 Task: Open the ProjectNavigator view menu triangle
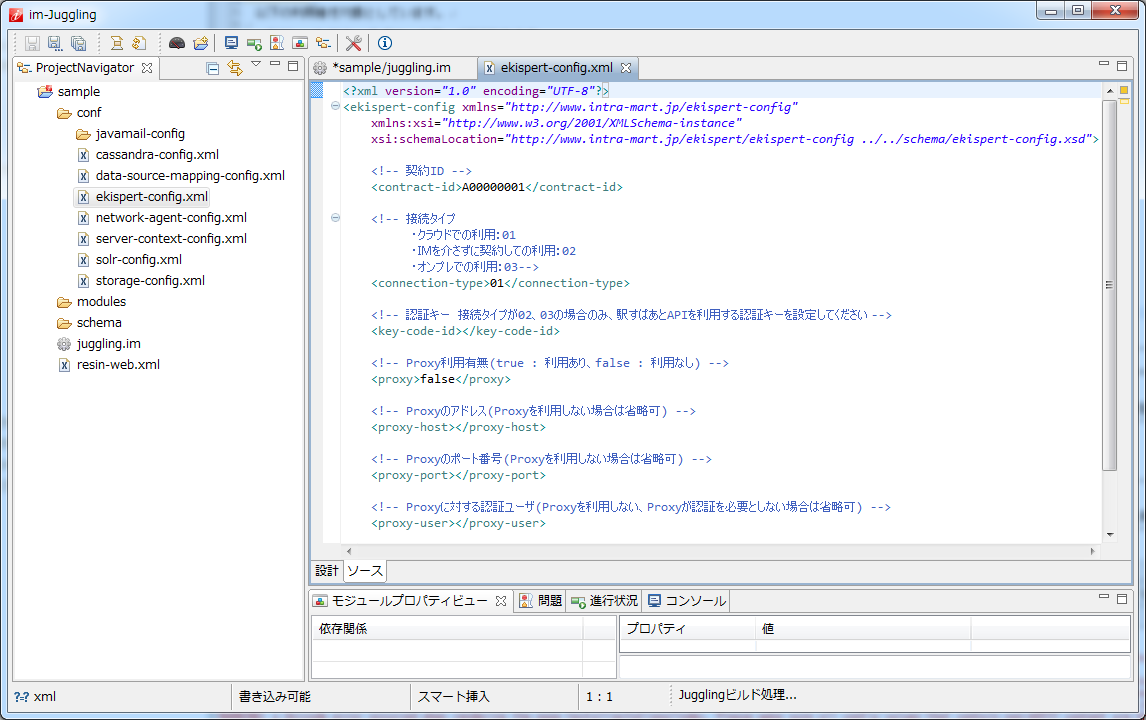tap(256, 64)
